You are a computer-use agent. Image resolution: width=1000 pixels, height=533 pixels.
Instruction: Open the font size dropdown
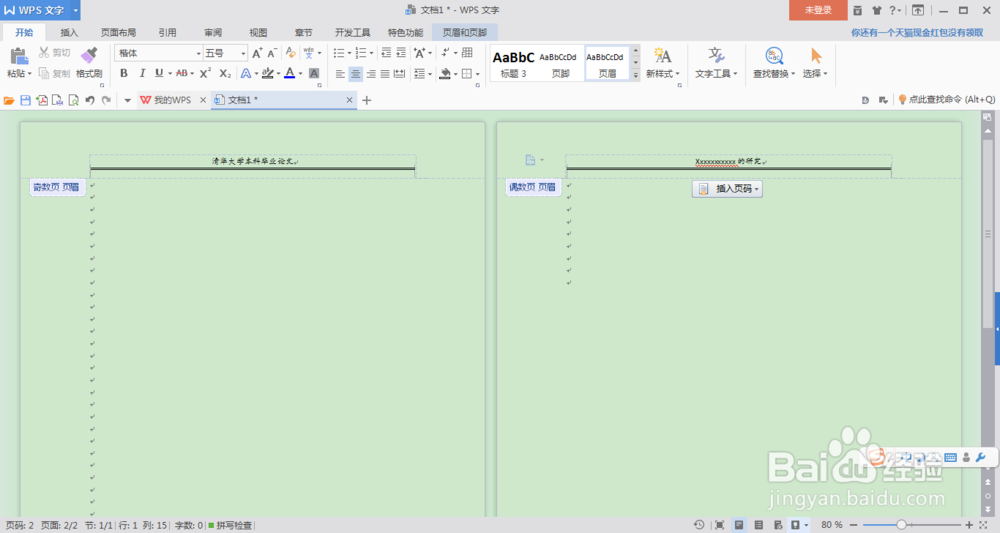243,53
